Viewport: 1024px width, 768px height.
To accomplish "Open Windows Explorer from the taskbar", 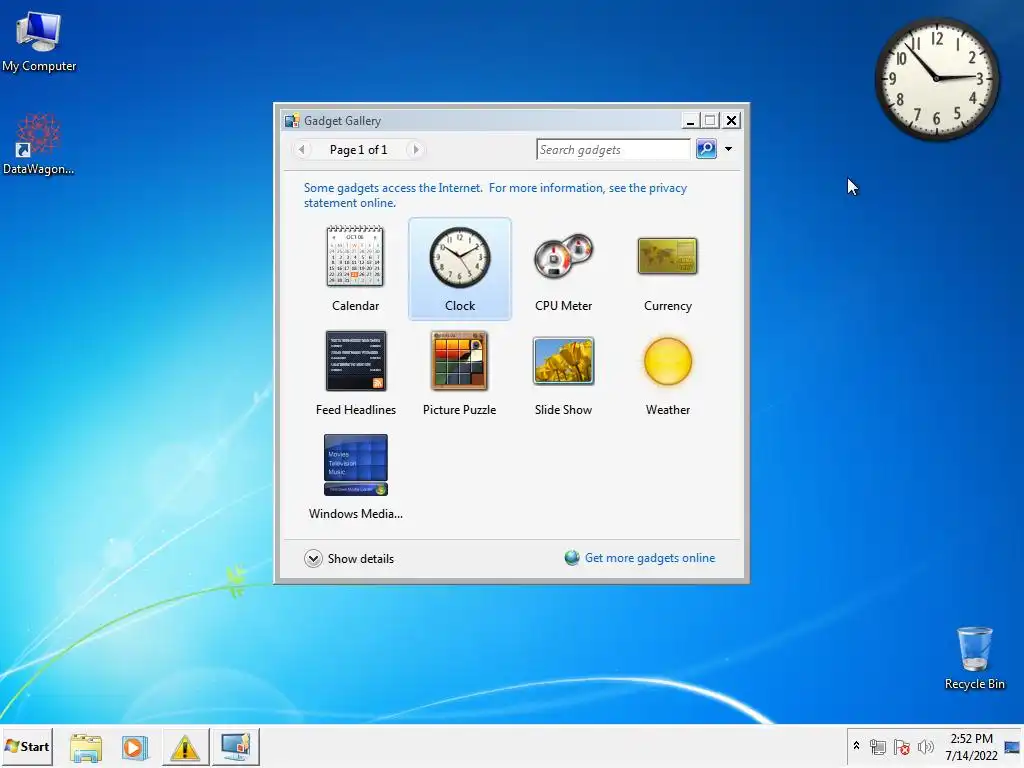I will (86, 747).
